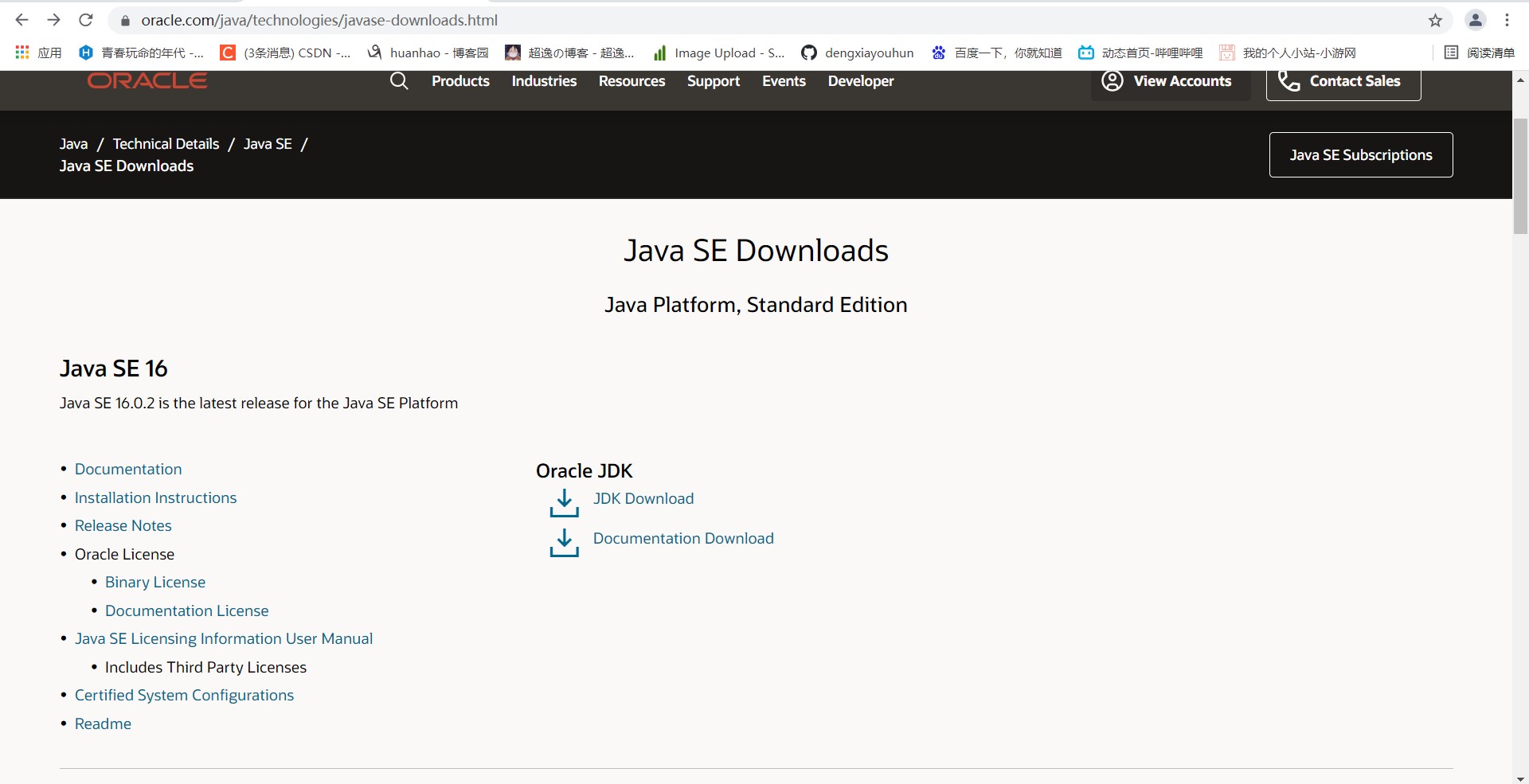Viewport: 1529px width, 784px height.
Task: Open the GitHub dengxiayouhun bookmark
Action: tap(858, 53)
